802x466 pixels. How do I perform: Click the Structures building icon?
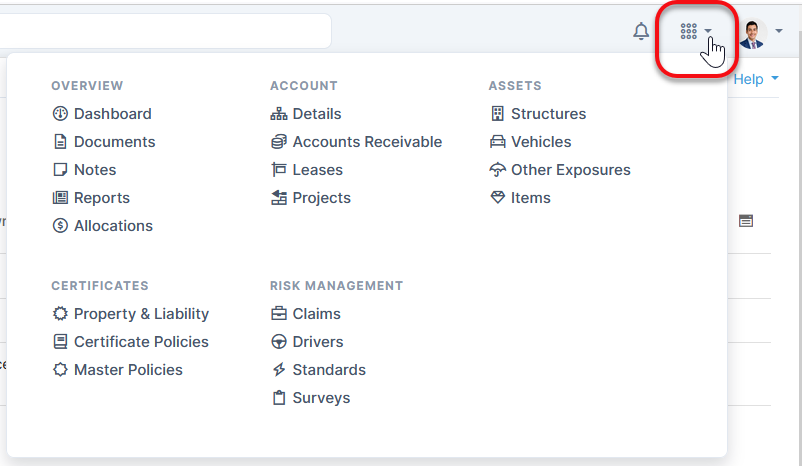pos(497,114)
